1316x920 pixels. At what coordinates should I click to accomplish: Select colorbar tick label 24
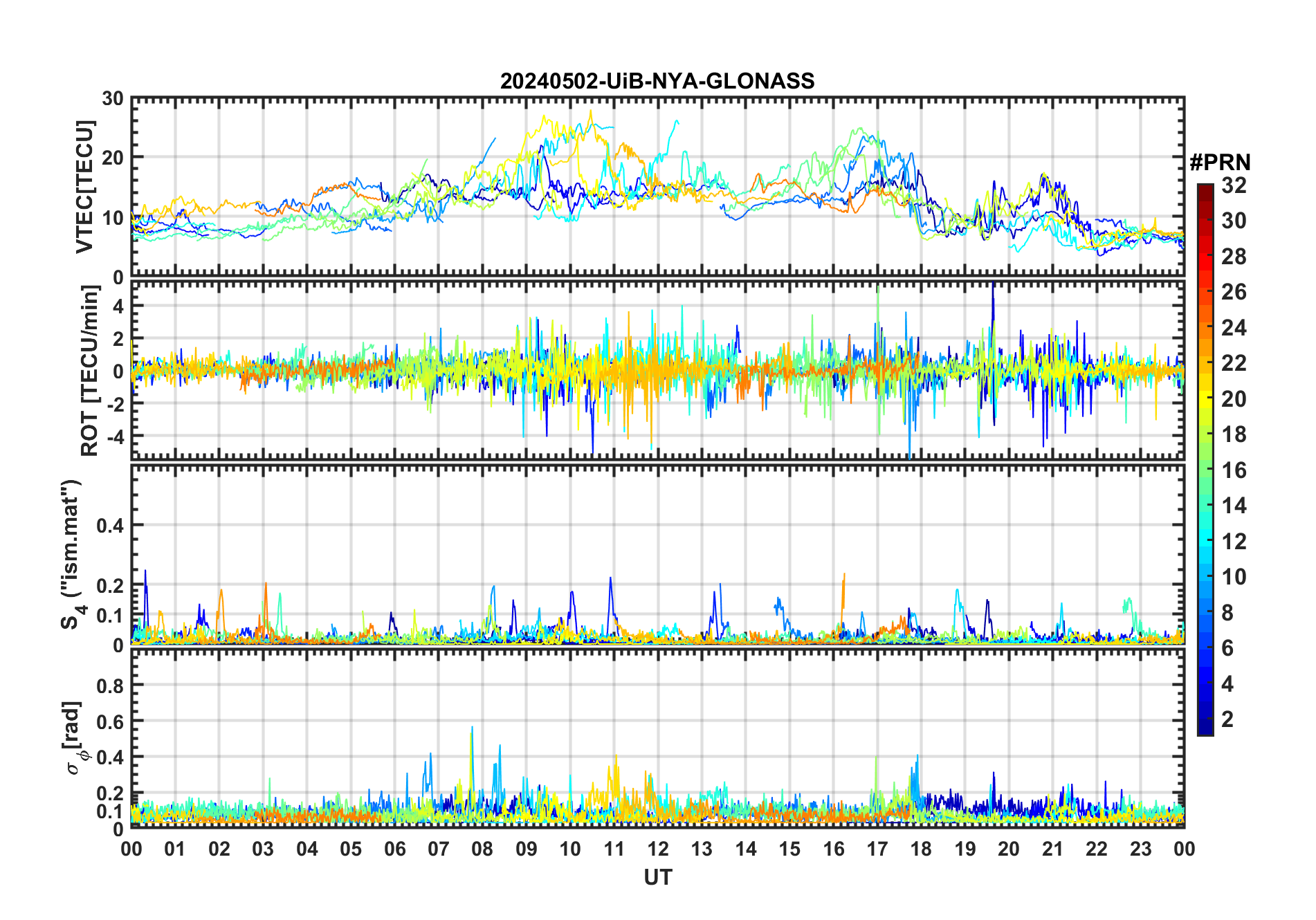click(1234, 328)
